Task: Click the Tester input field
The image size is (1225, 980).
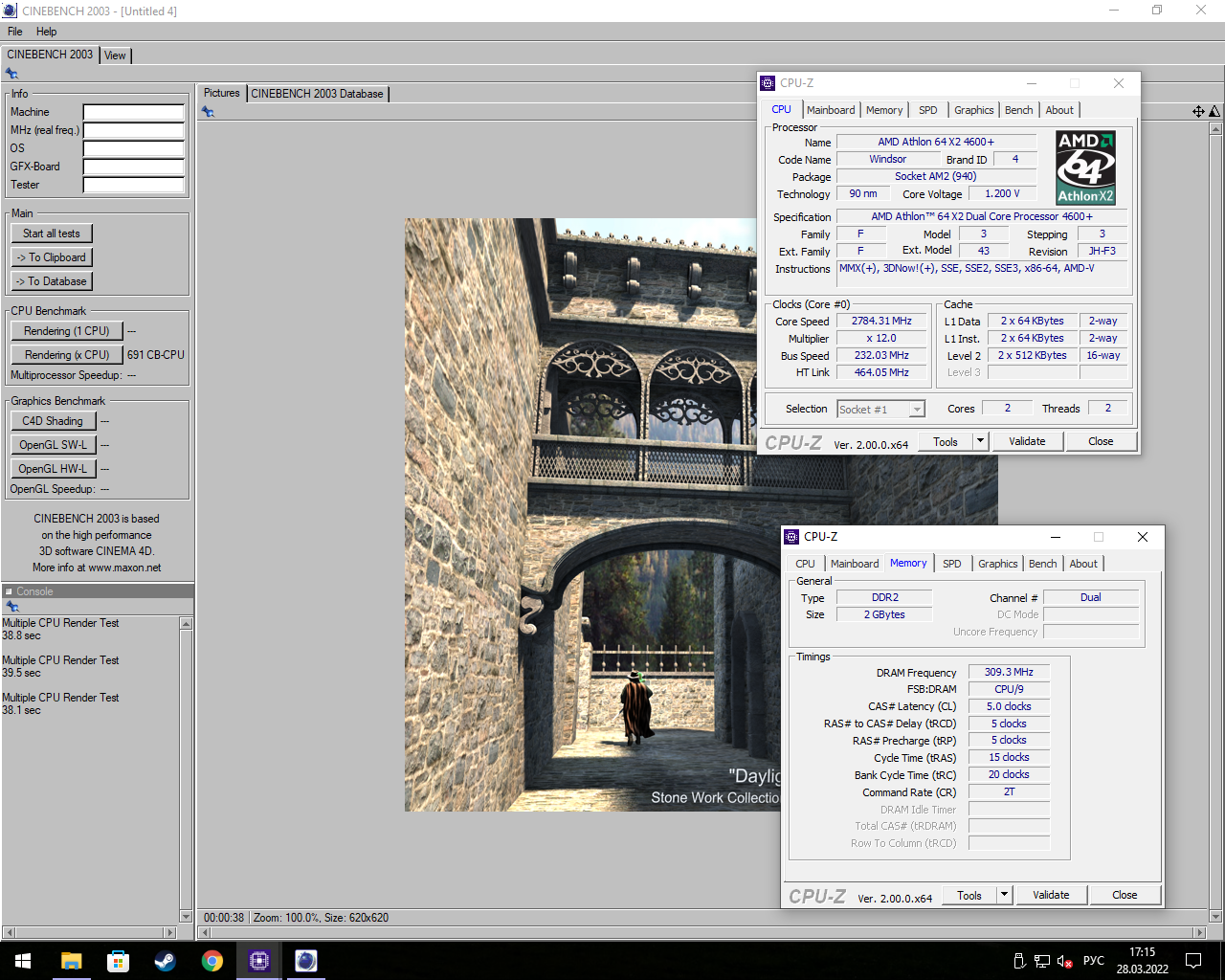Action: 133,185
